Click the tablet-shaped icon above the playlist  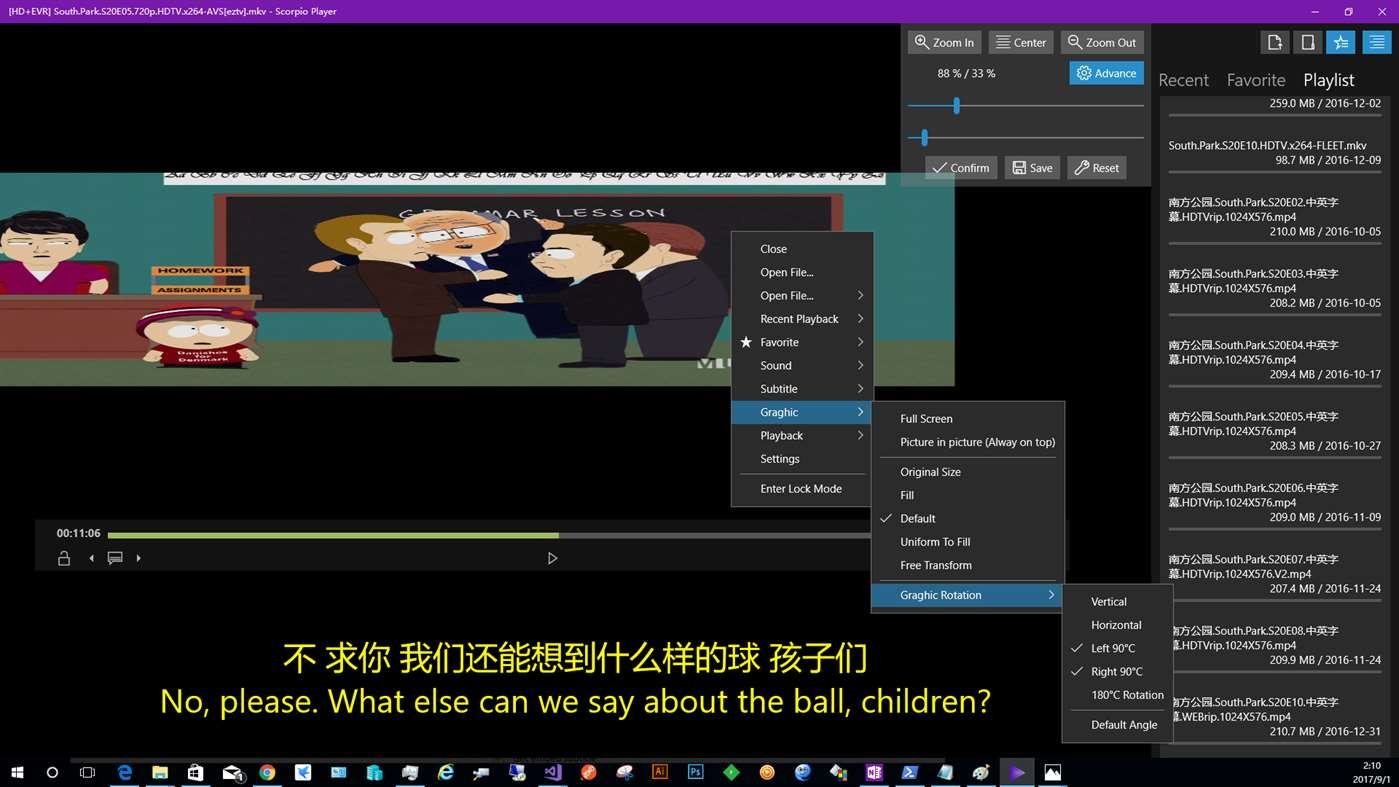(1308, 42)
